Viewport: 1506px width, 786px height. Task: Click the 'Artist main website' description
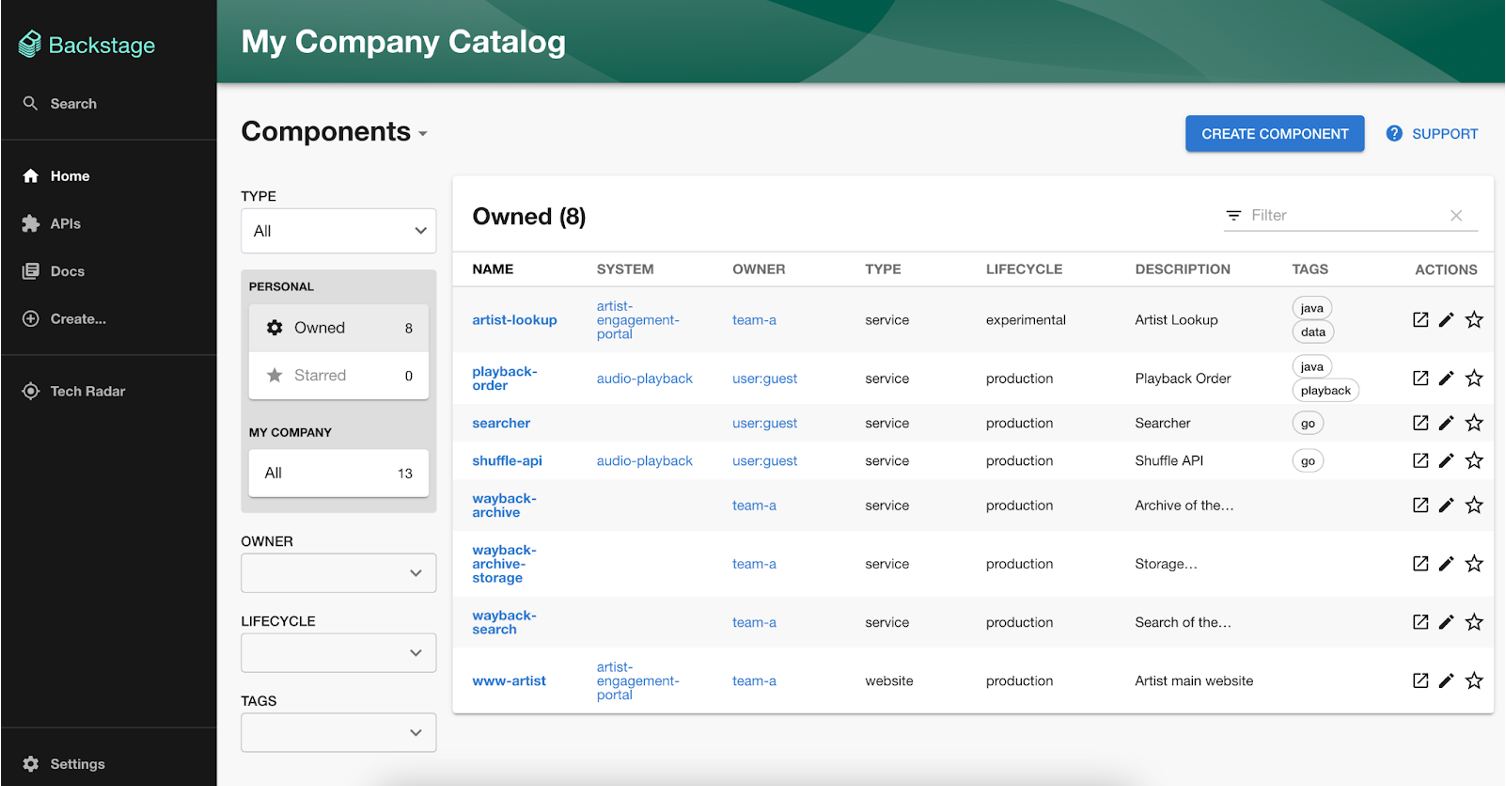coord(1194,681)
